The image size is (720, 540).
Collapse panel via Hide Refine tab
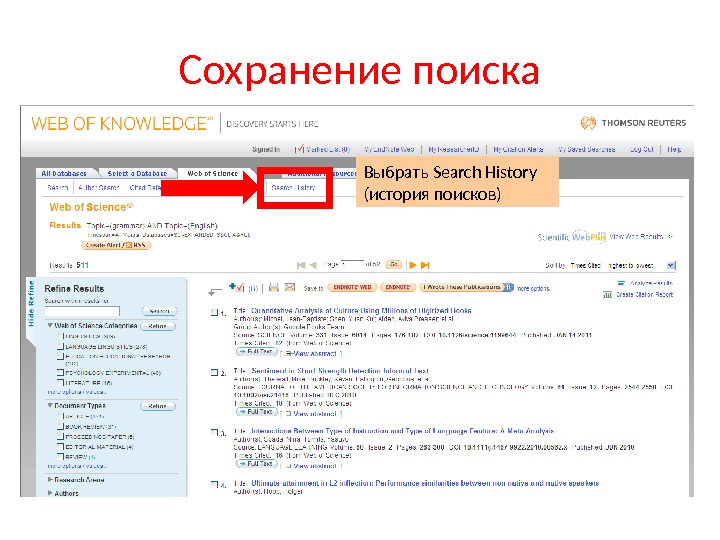(31, 304)
